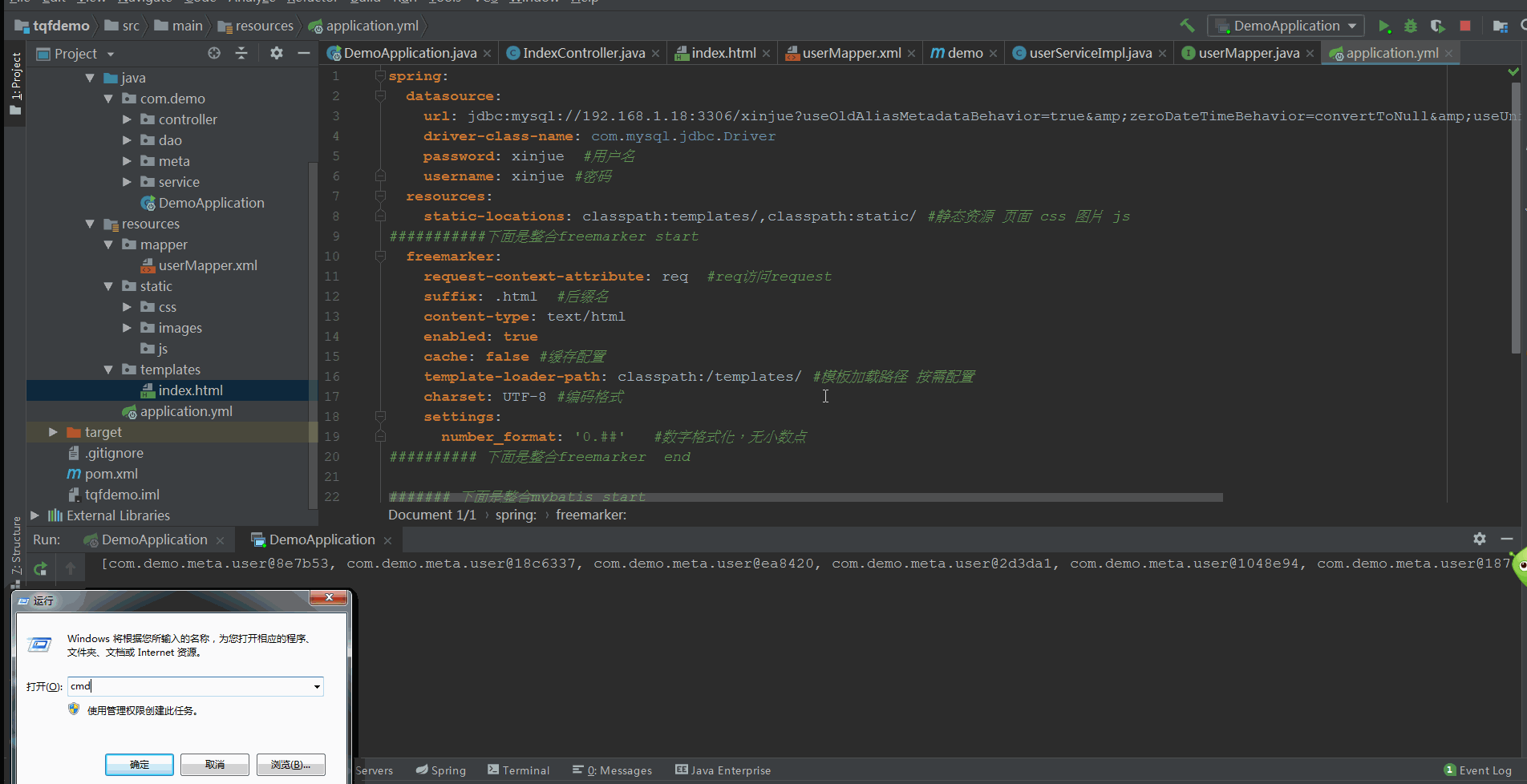Click the green inspection checkmark indicator
This screenshot has width=1527, height=784.
coord(1513,72)
